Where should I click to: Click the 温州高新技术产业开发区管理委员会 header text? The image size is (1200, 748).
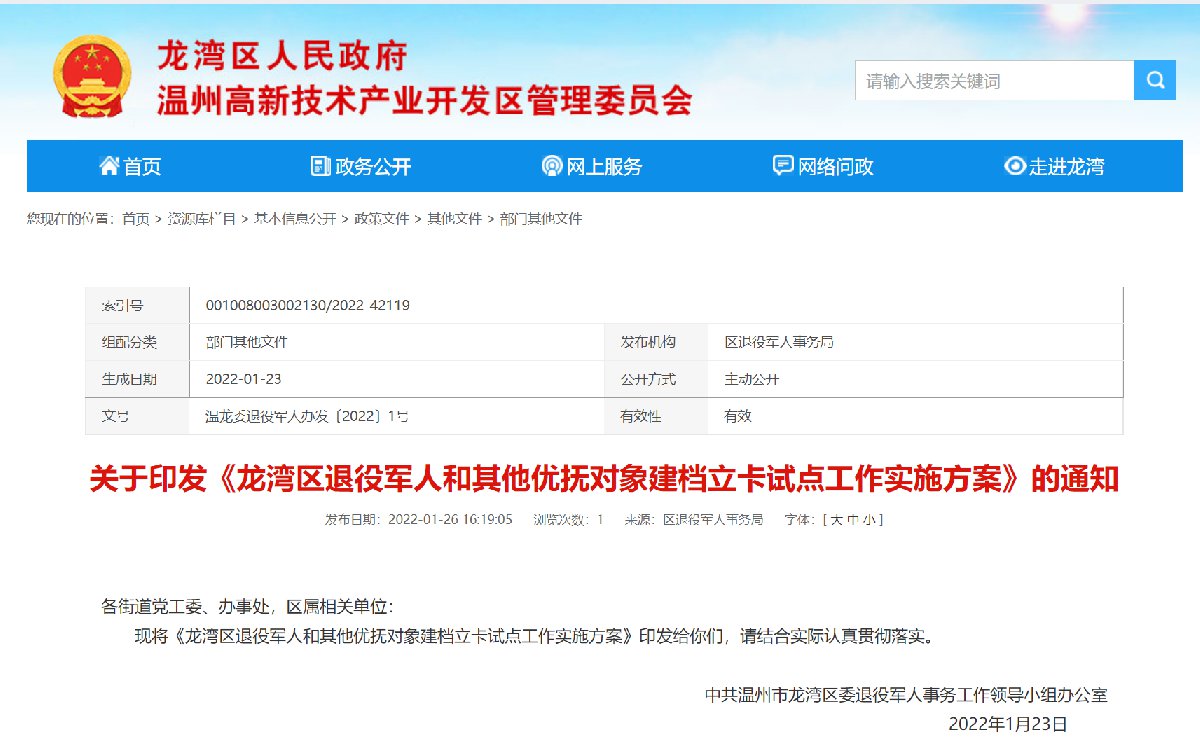[424, 100]
